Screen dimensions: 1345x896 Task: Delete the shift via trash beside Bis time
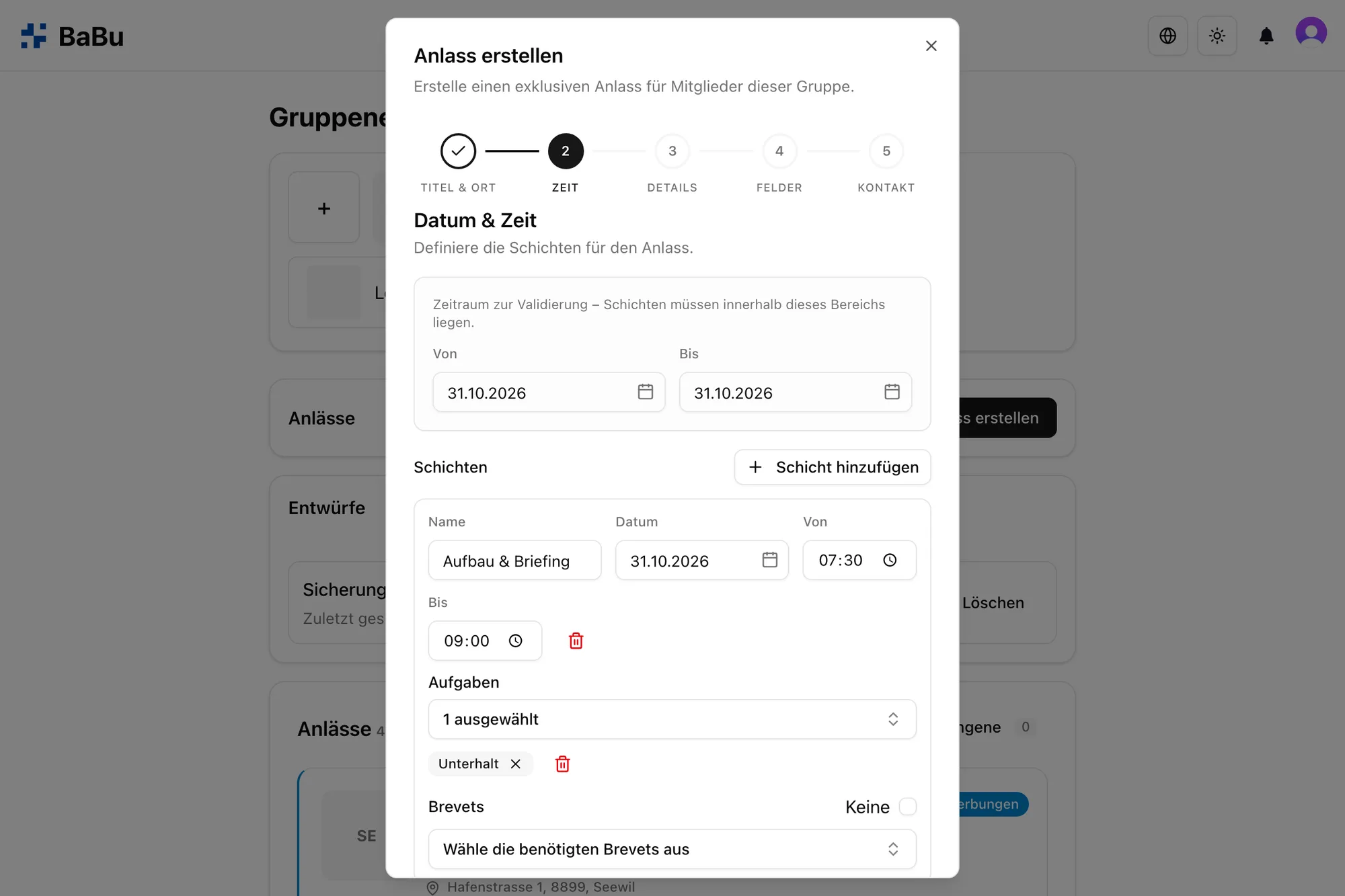[x=576, y=641]
